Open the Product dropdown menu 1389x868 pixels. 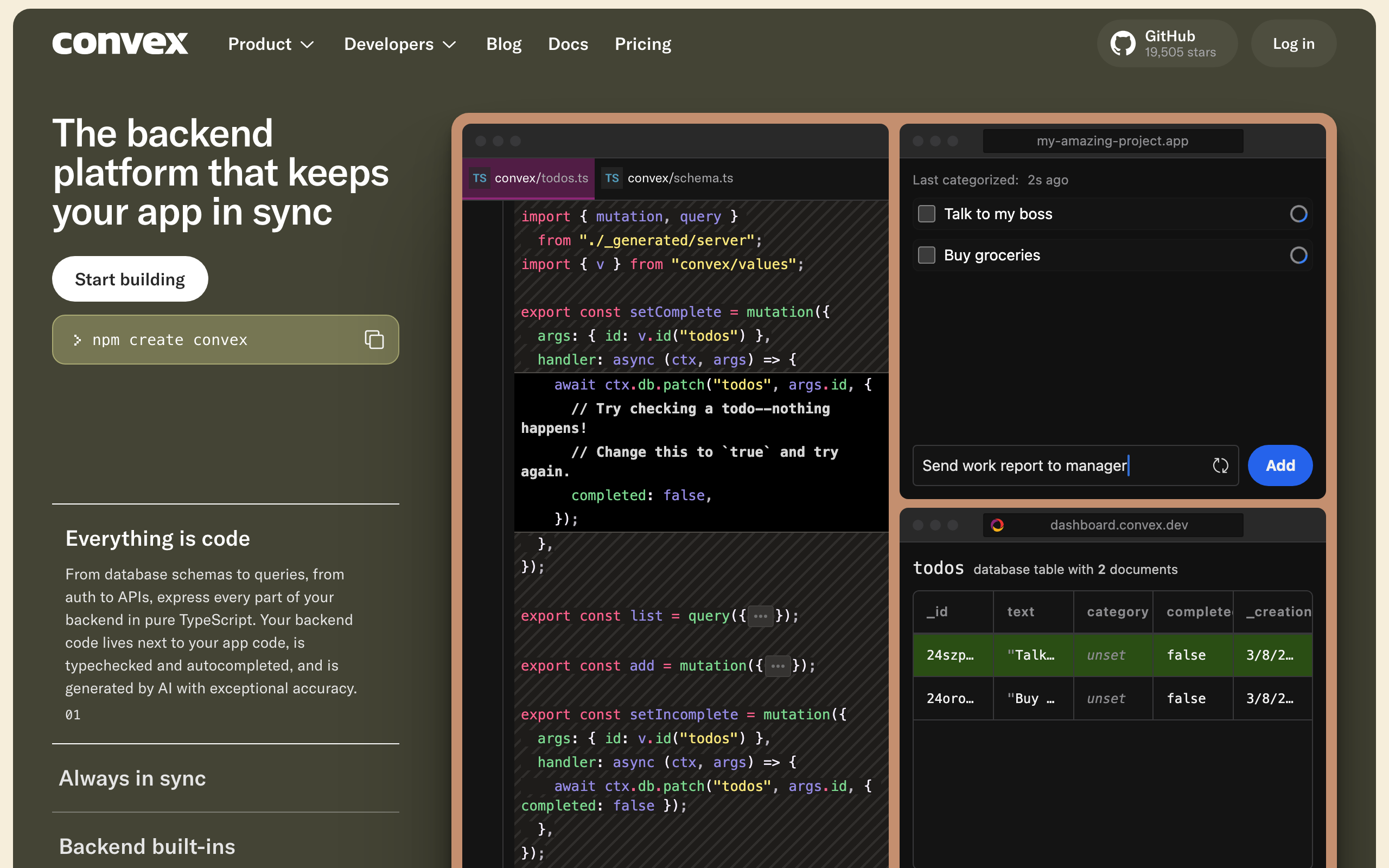[270, 44]
